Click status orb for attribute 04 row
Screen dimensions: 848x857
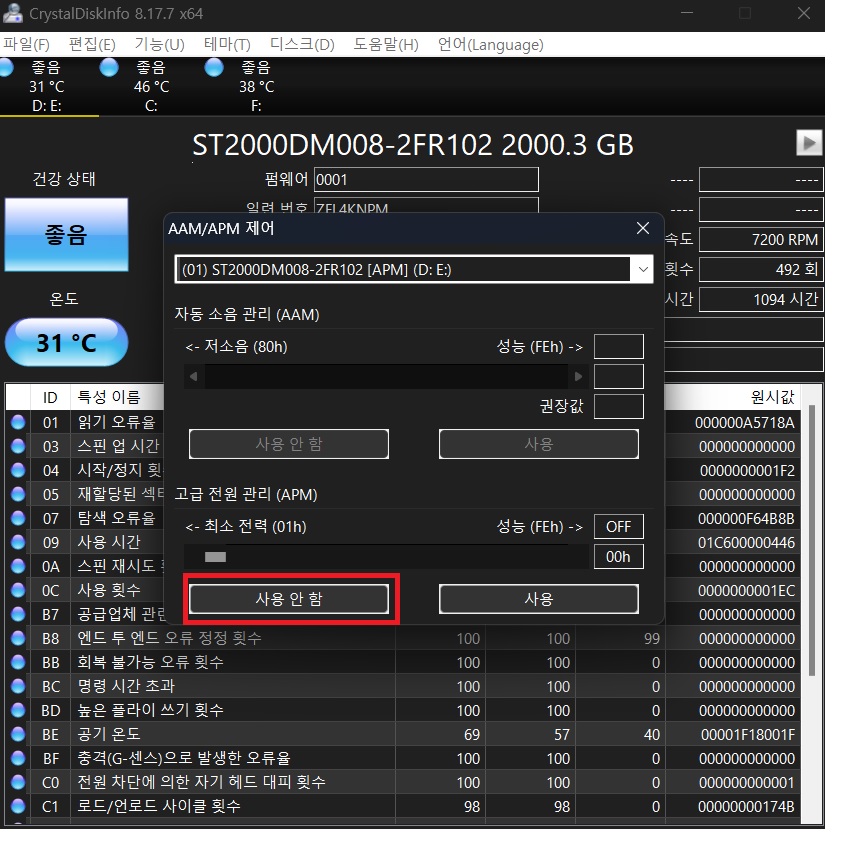point(18,470)
